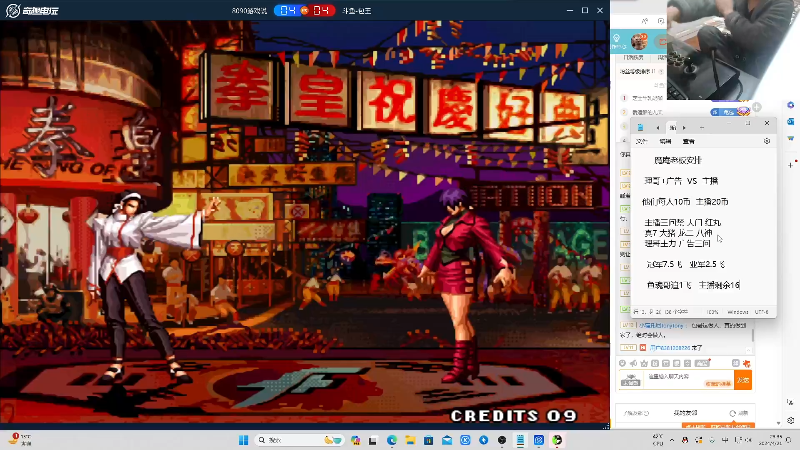
Task: Click the UTF-8 encoding in the Notepad status bar
Action: point(761,312)
